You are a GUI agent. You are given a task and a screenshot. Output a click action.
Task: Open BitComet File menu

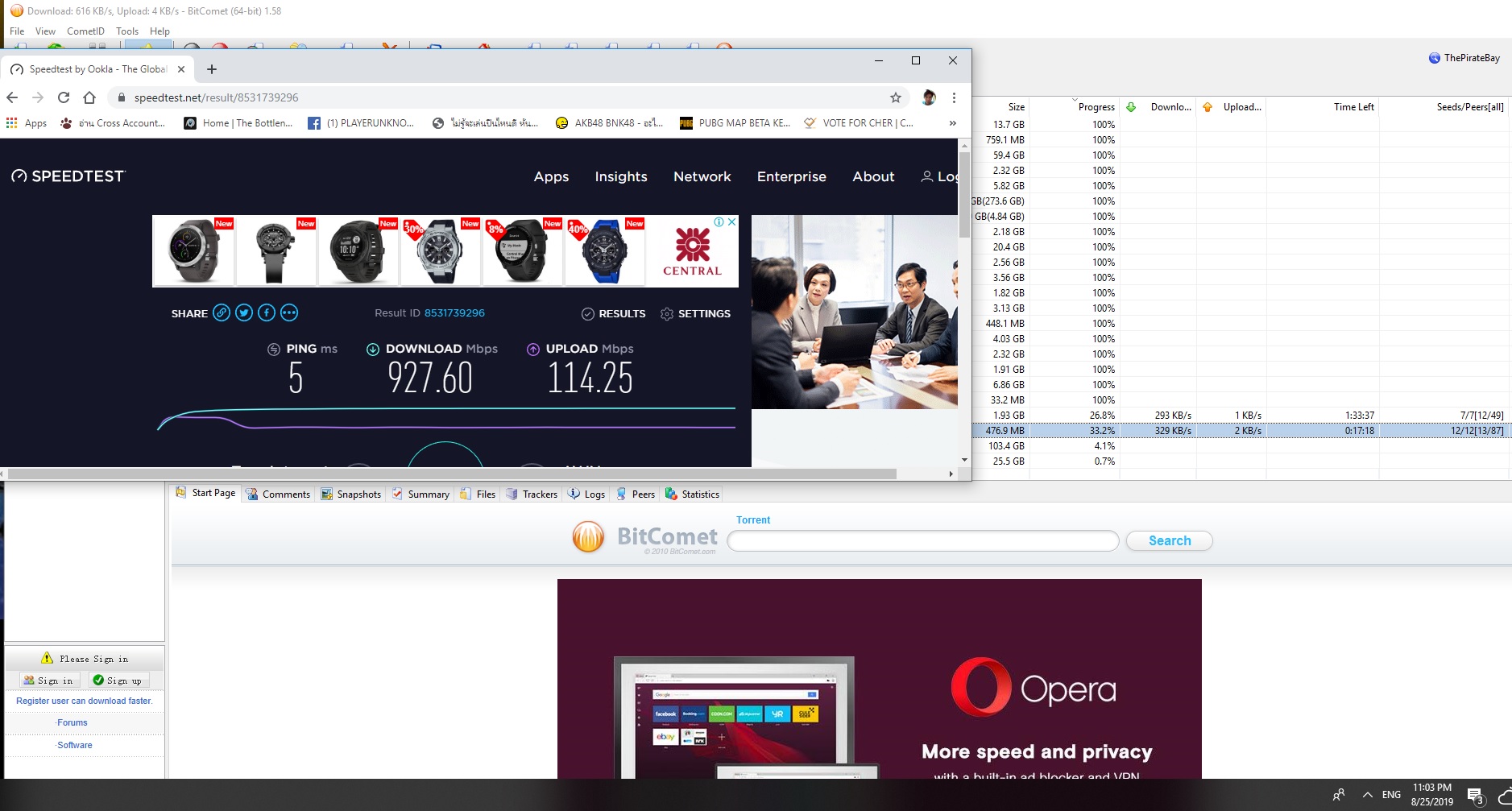click(x=17, y=31)
